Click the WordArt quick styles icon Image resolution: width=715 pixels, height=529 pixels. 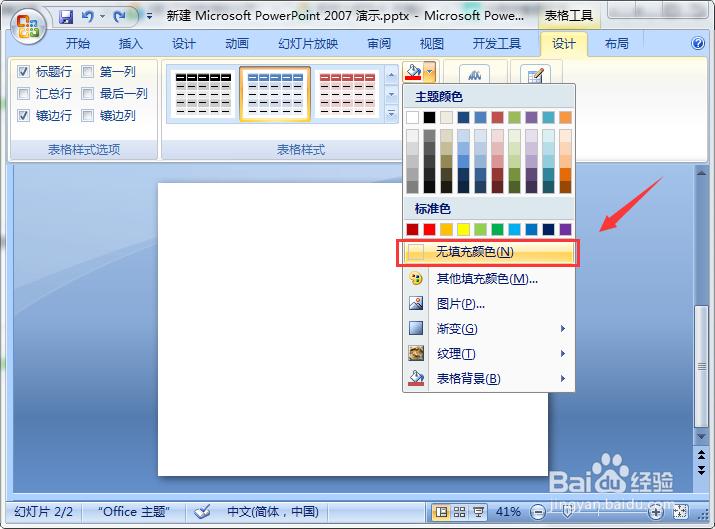click(x=475, y=74)
